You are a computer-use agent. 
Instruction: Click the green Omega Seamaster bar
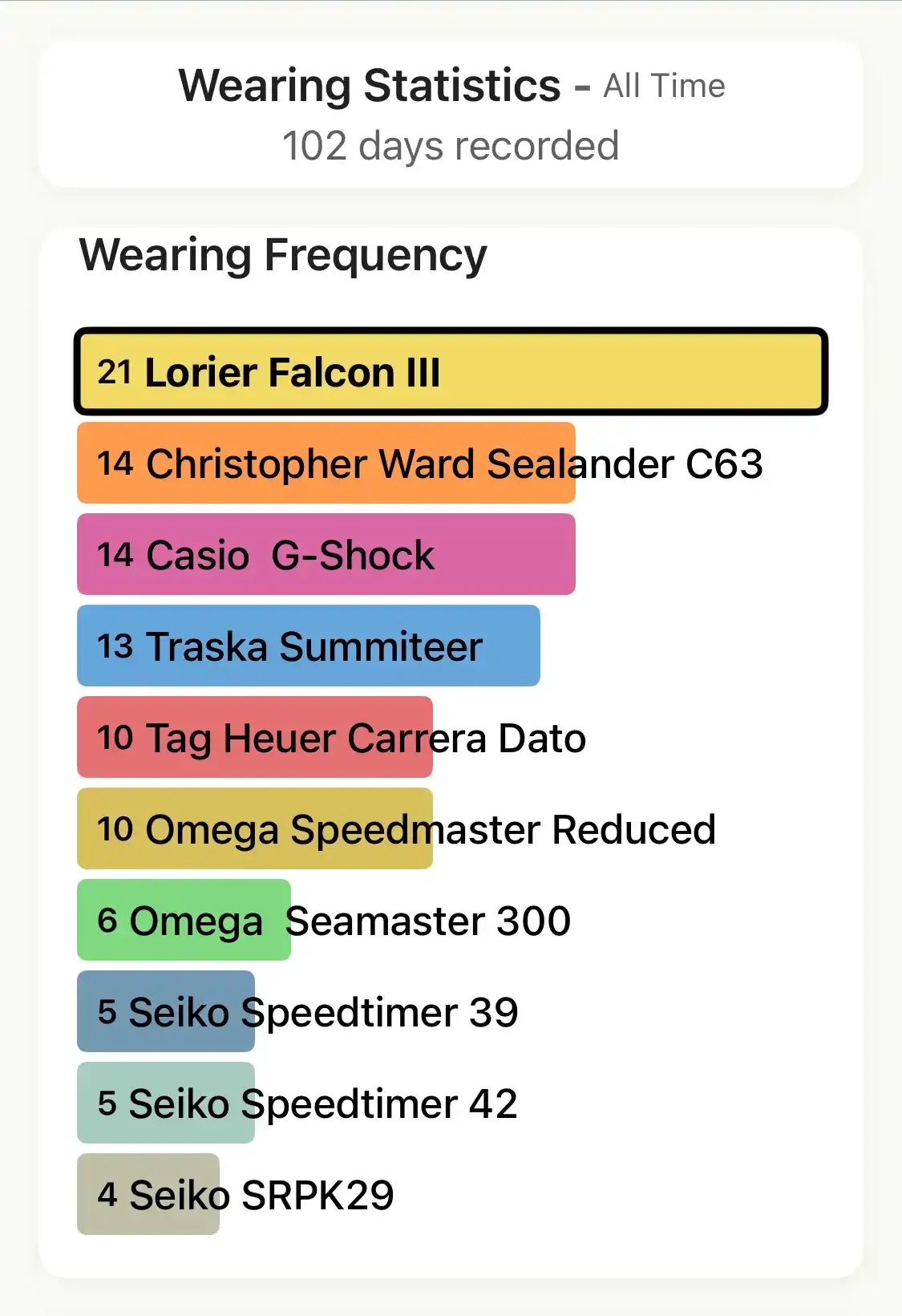click(x=184, y=920)
